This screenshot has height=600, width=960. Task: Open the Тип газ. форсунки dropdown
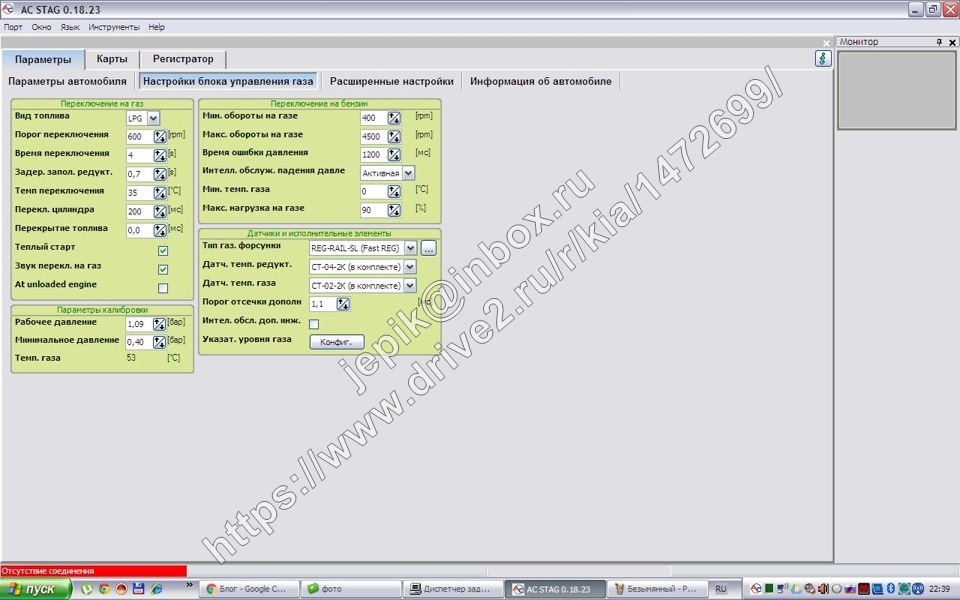pos(410,248)
